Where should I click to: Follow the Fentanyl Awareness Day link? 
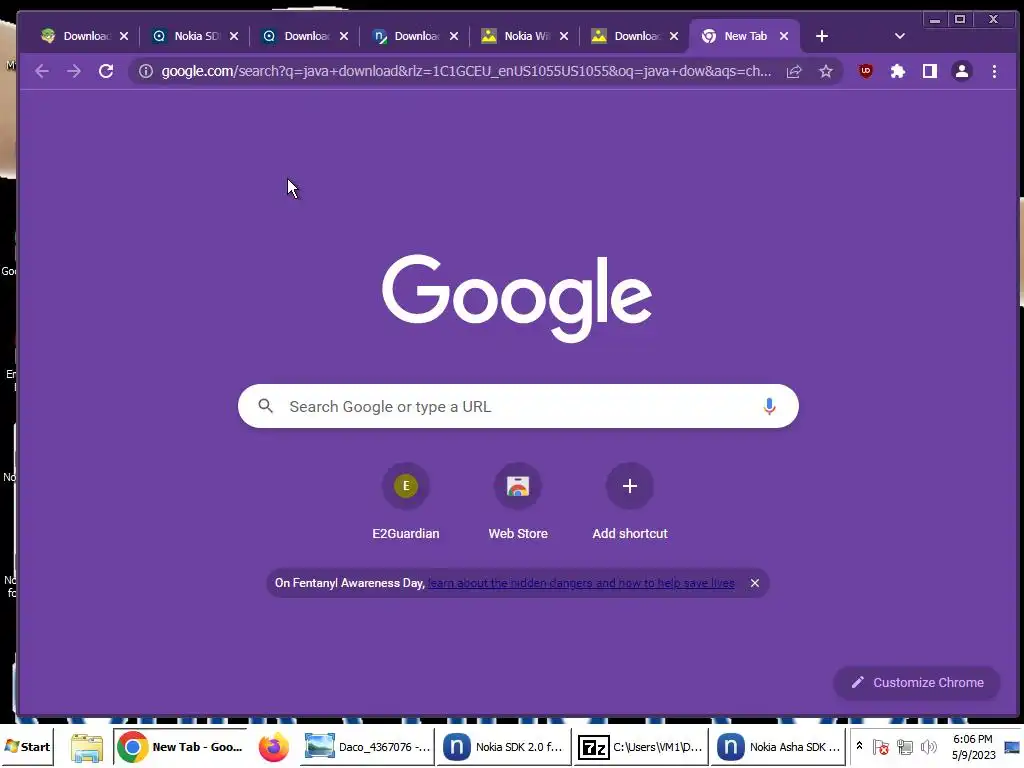tap(581, 583)
